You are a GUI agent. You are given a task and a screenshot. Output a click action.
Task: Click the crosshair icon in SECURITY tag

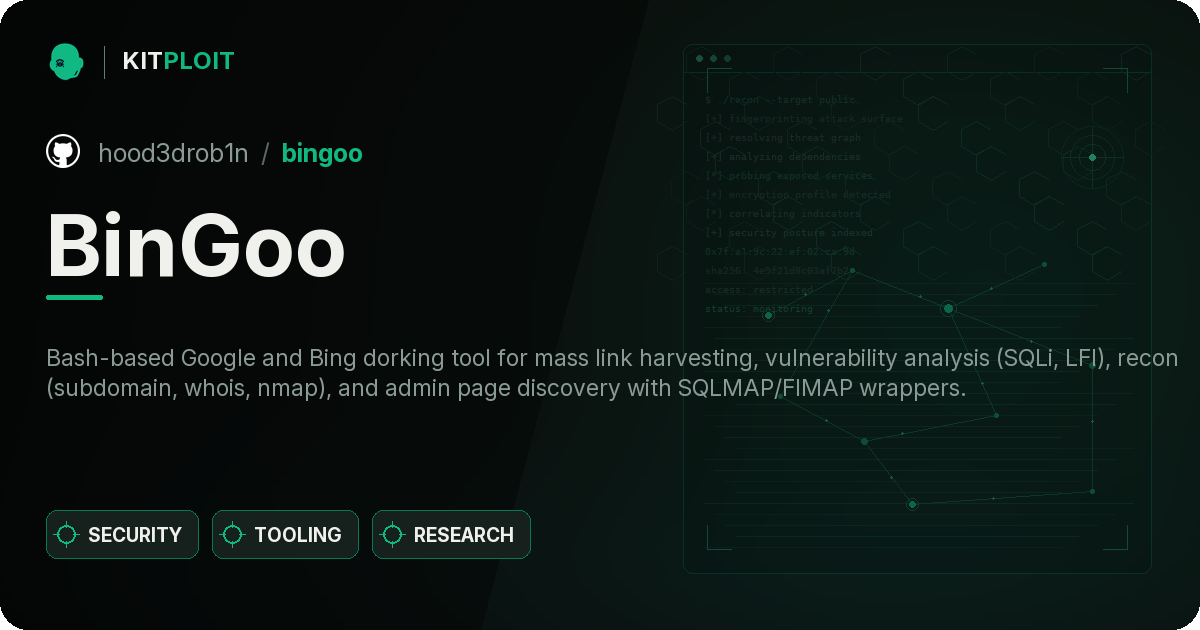click(67, 535)
